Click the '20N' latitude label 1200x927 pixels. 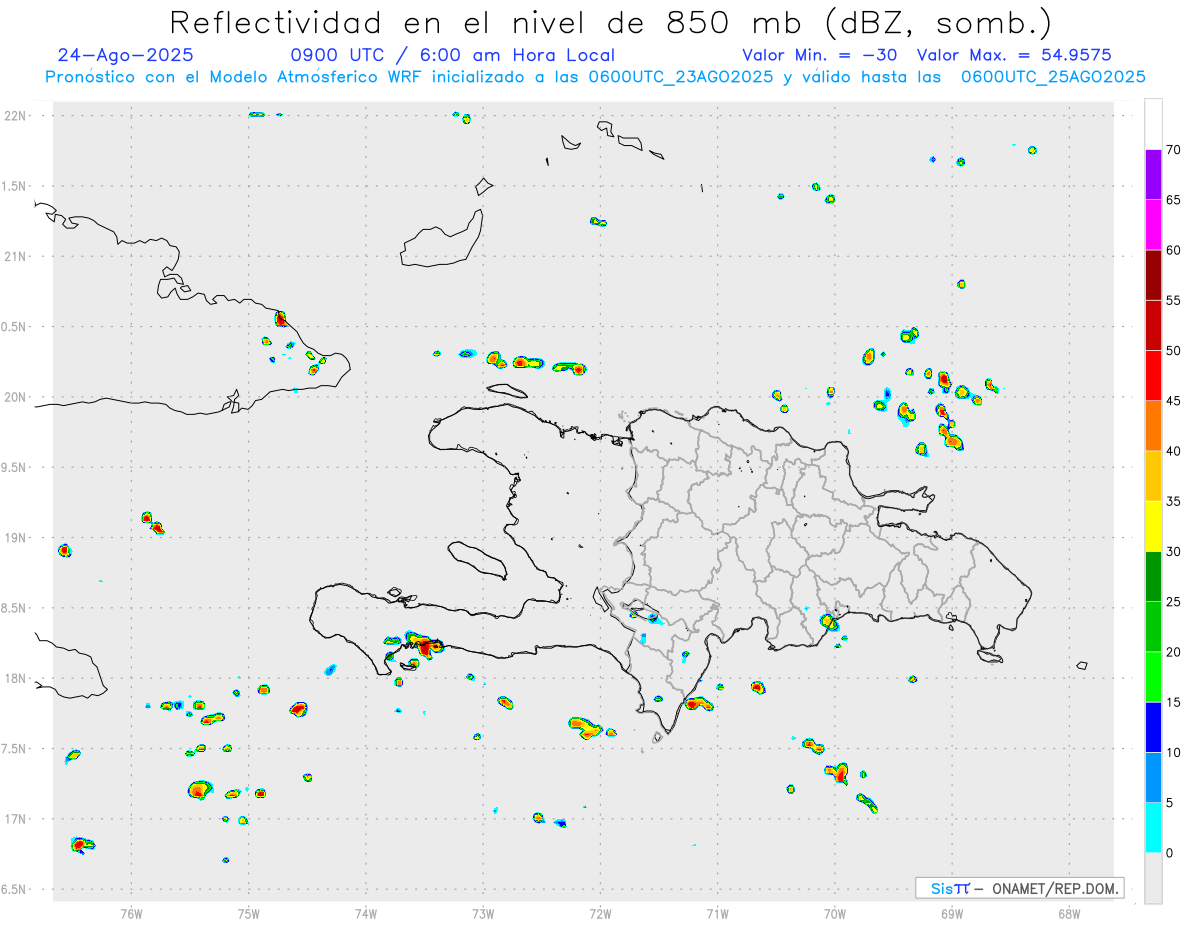tap(16, 397)
